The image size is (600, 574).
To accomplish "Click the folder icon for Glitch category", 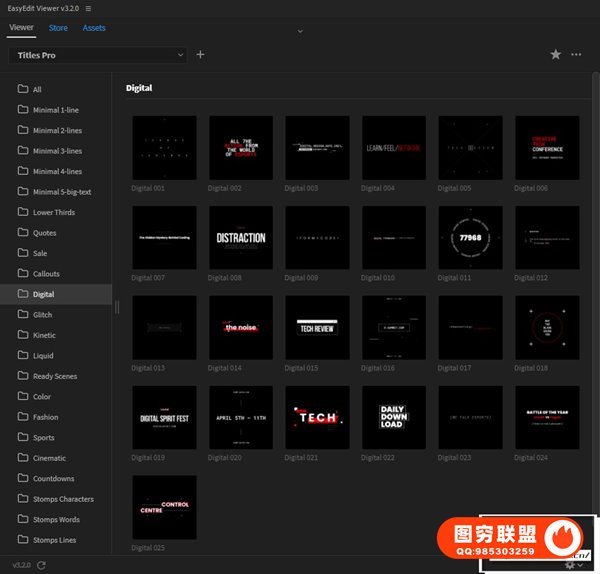I will pyautogui.click(x=23, y=315).
